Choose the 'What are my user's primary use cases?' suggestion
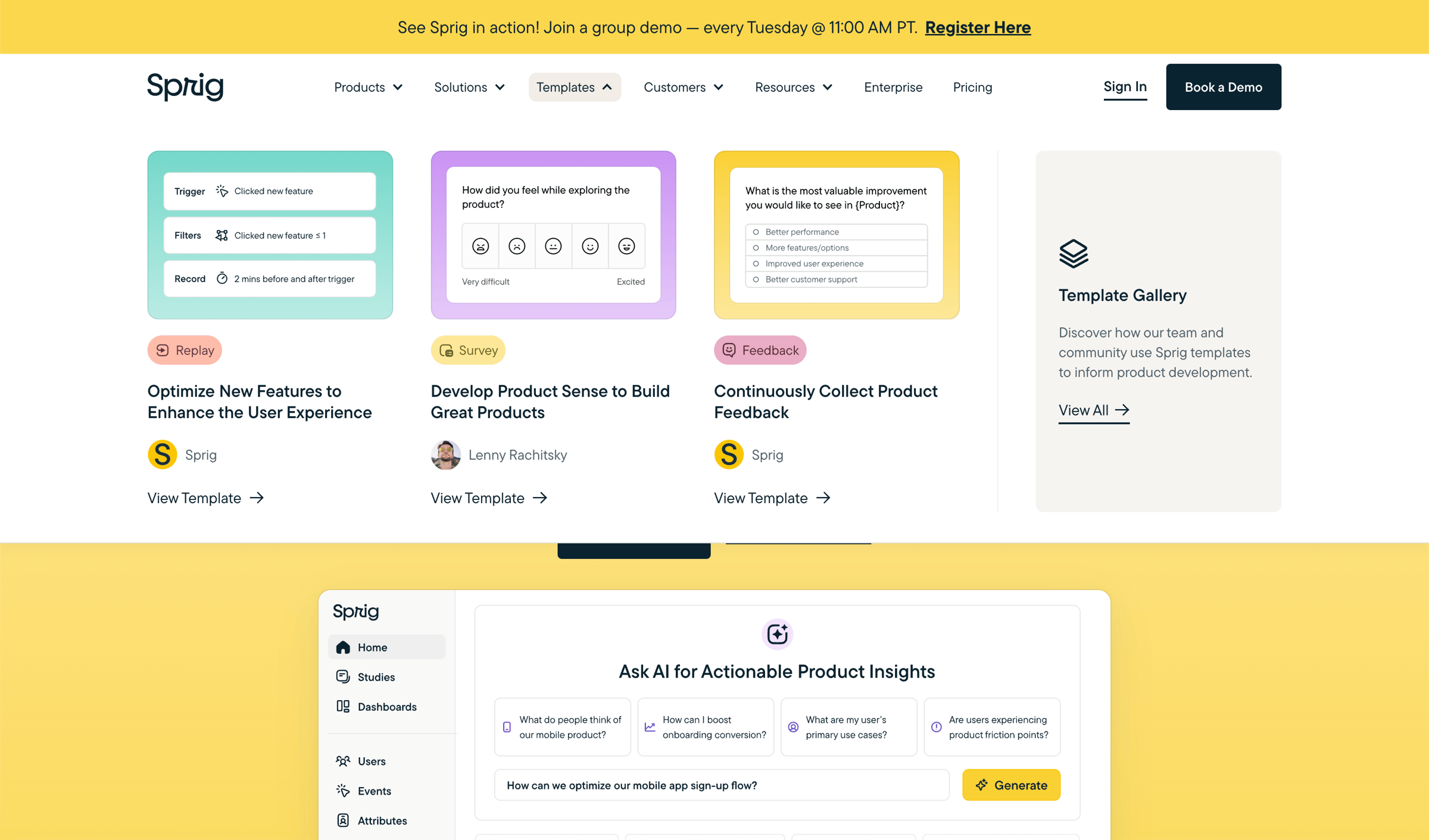This screenshot has width=1429, height=840. (848, 727)
